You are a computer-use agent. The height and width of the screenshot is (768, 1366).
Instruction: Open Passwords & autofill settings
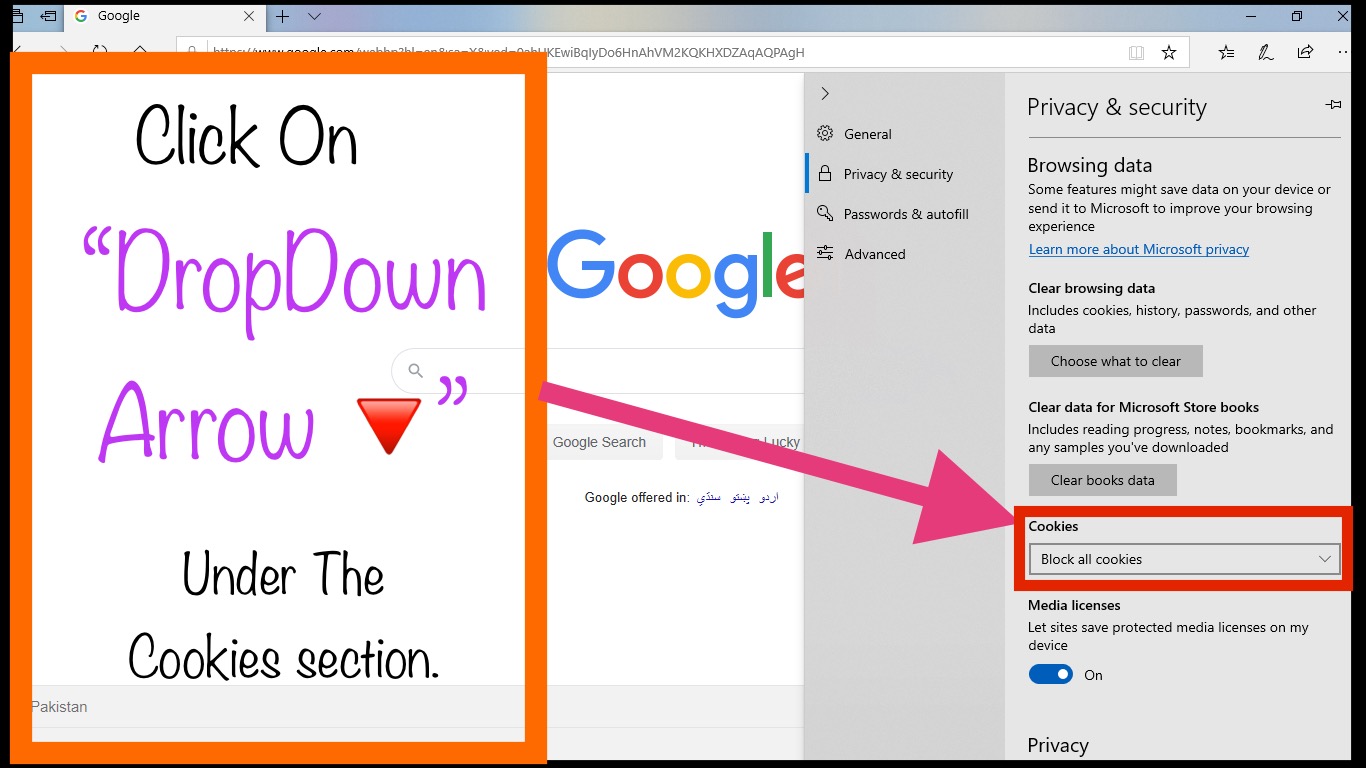[x=905, y=214]
